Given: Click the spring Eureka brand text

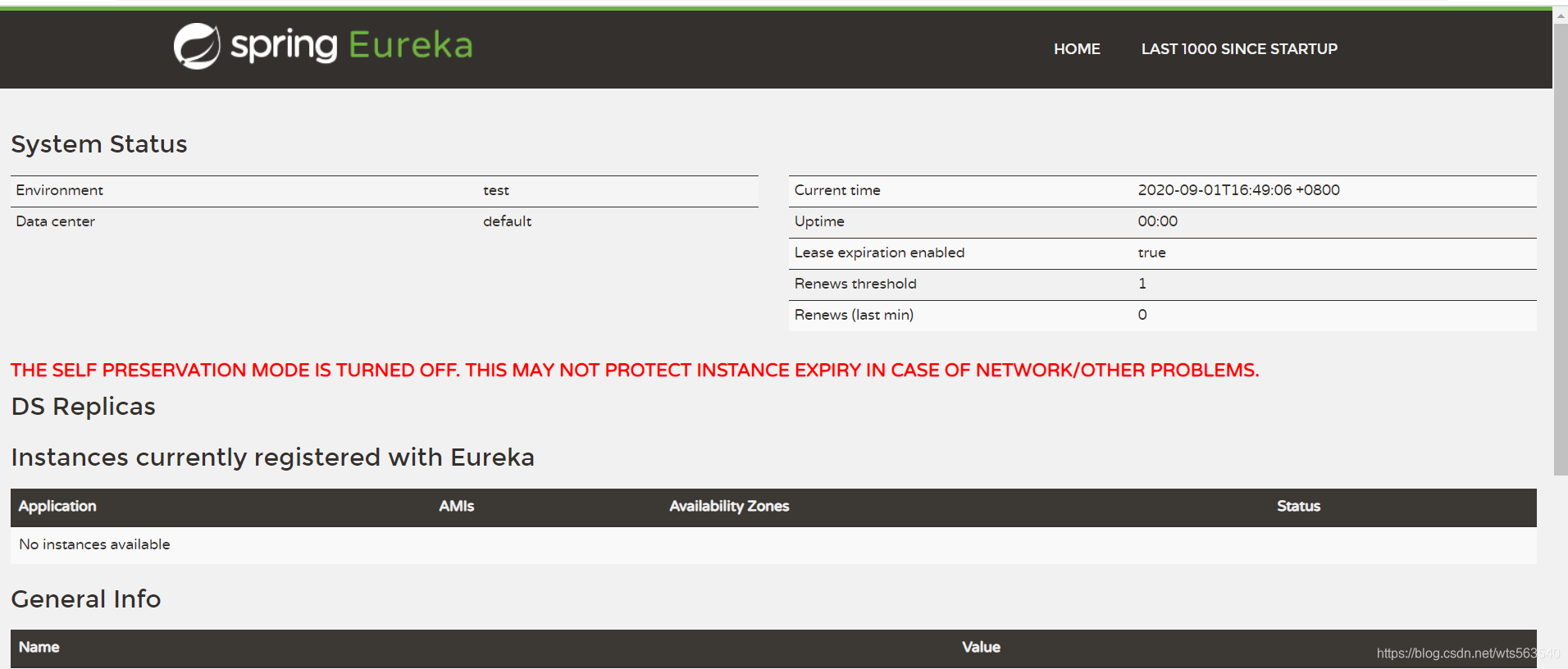Looking at the screenshot, I should pyautogui.click(x=352, y=45).
